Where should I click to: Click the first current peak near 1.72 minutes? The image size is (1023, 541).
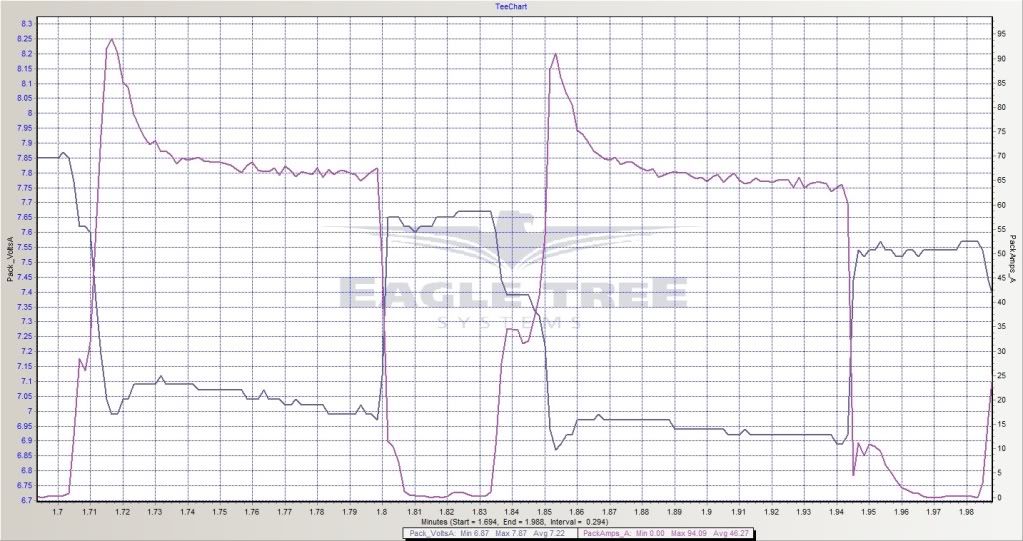[x=112, y=40]
